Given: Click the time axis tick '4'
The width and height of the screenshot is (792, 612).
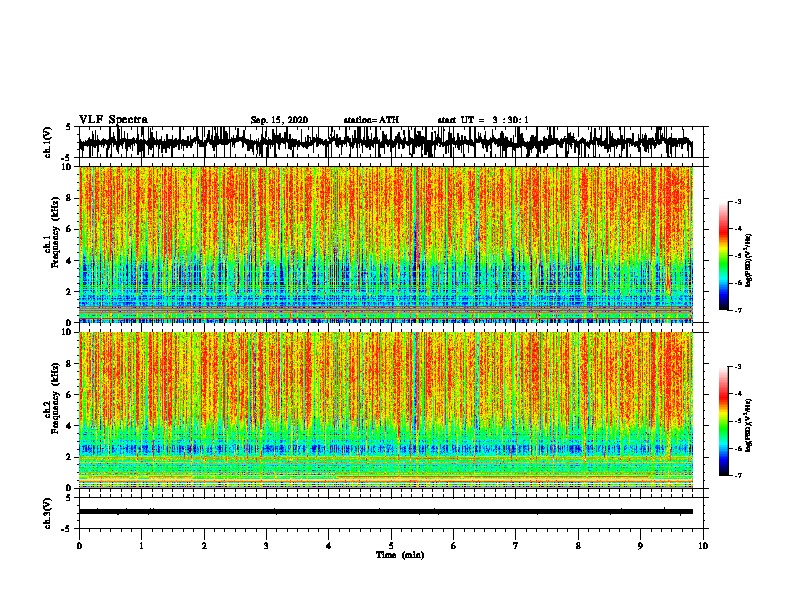Looking at the screenshot, I should point(329,546).
